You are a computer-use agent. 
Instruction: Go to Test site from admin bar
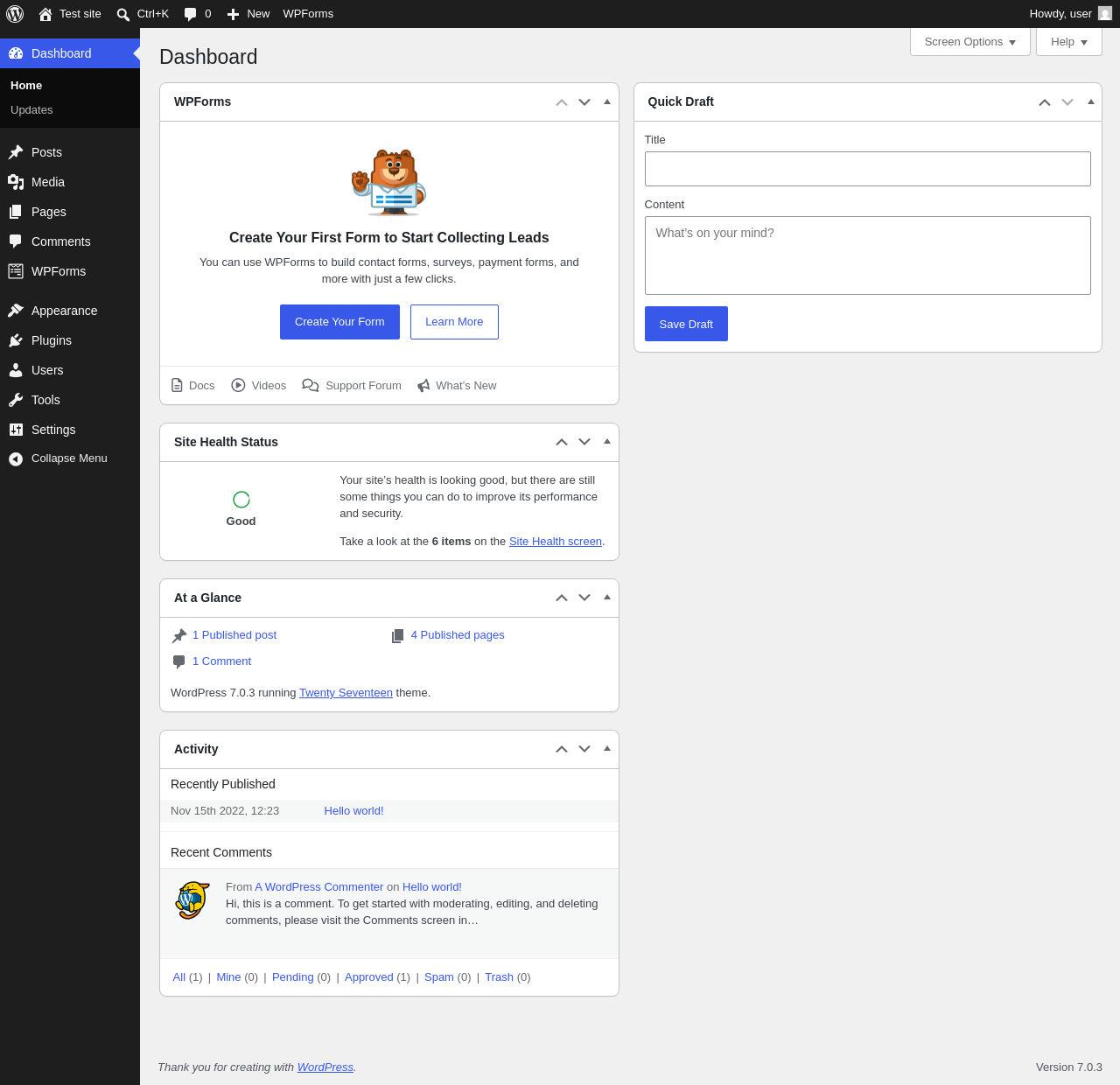click(x=80, y=14)
